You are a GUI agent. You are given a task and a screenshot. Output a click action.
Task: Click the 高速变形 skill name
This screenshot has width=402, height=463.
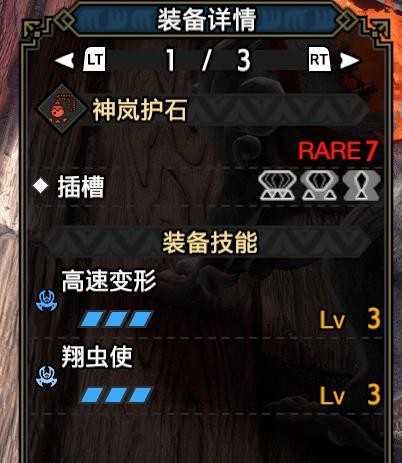click(109, 281)
